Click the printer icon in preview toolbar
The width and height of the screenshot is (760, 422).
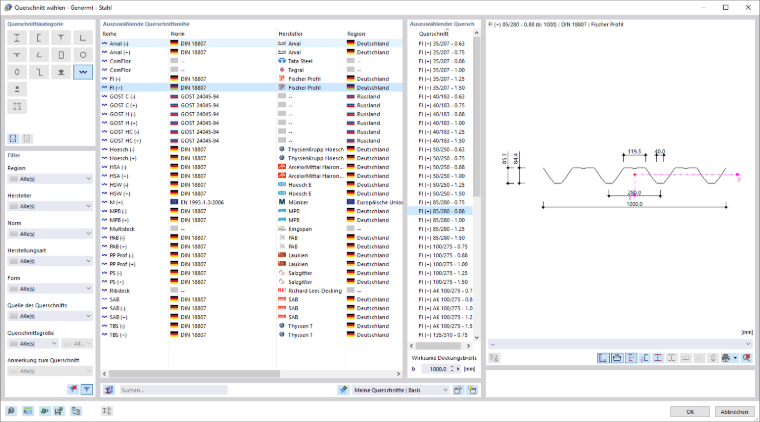click(726, 358)
